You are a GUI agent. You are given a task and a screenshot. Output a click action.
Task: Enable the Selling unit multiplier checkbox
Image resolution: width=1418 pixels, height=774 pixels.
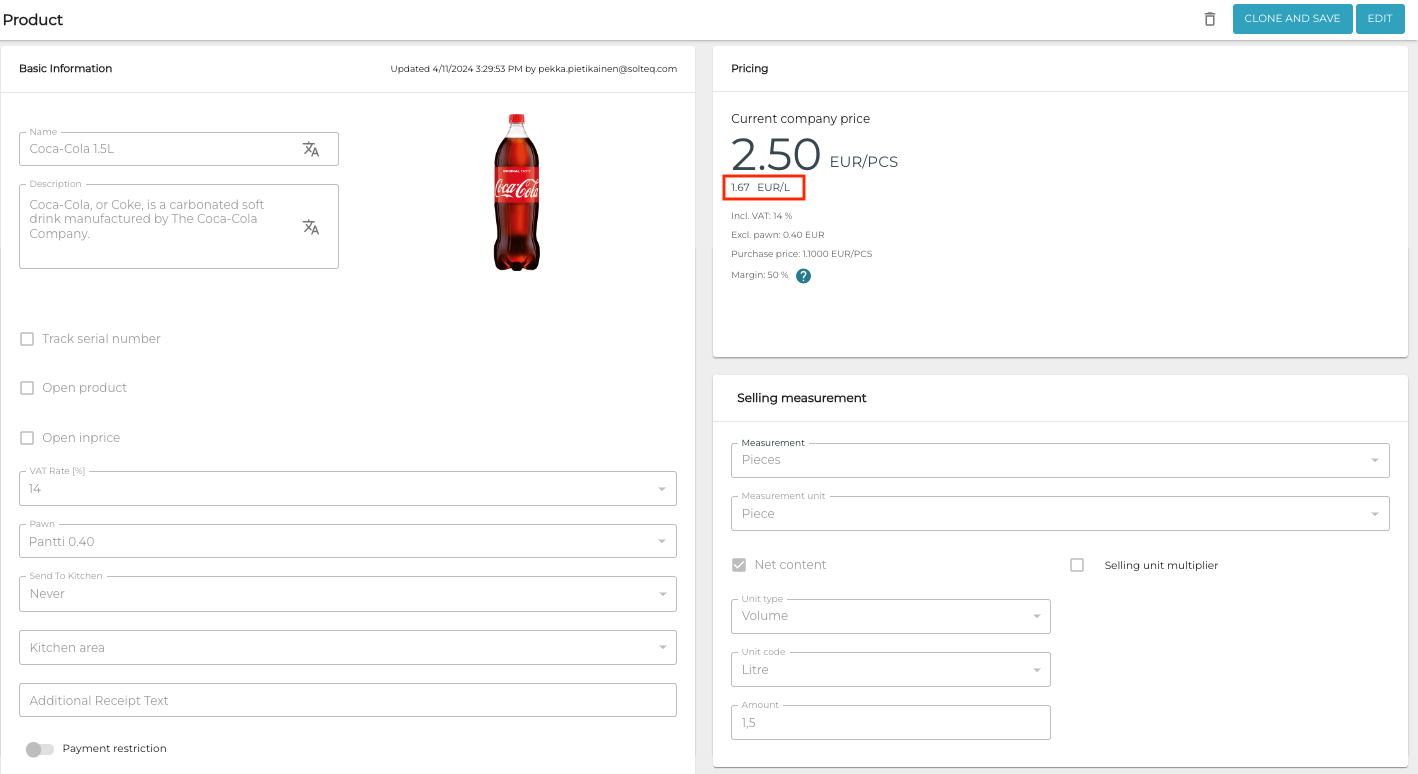(x=1077, y=564)
